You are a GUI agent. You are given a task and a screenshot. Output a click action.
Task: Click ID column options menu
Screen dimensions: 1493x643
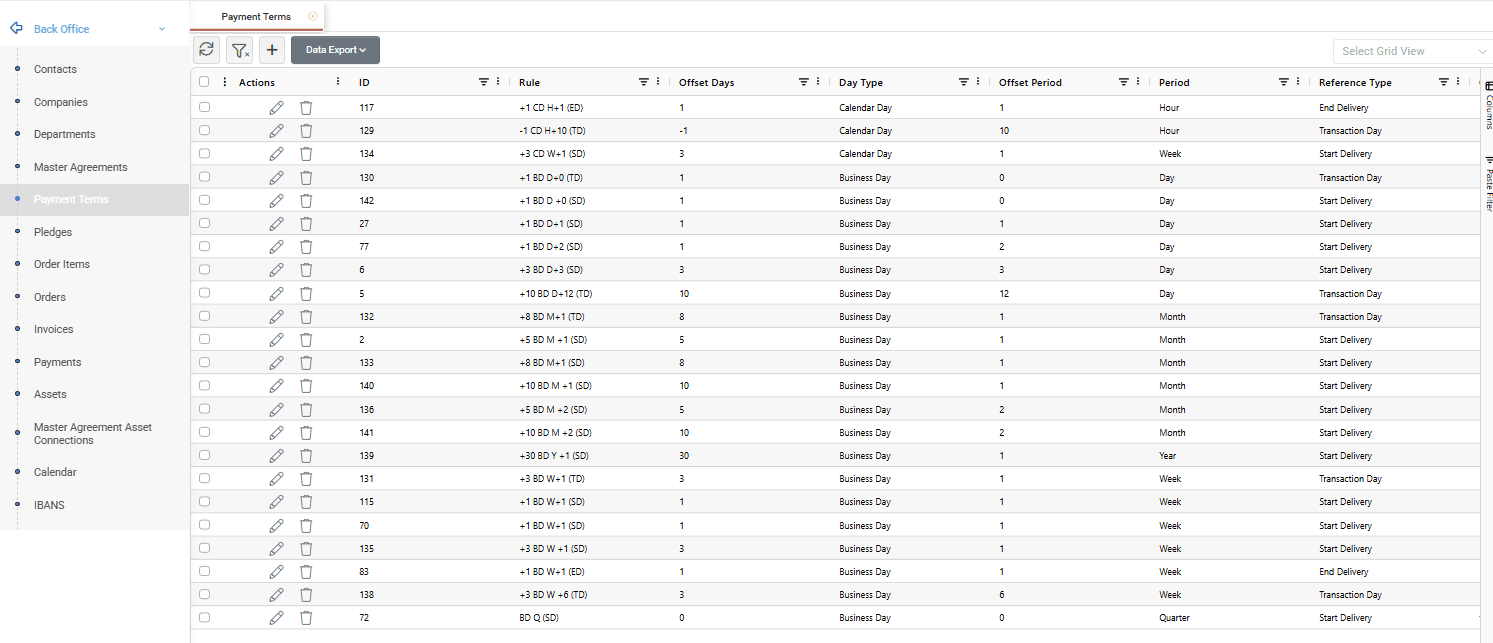[498, 82]
